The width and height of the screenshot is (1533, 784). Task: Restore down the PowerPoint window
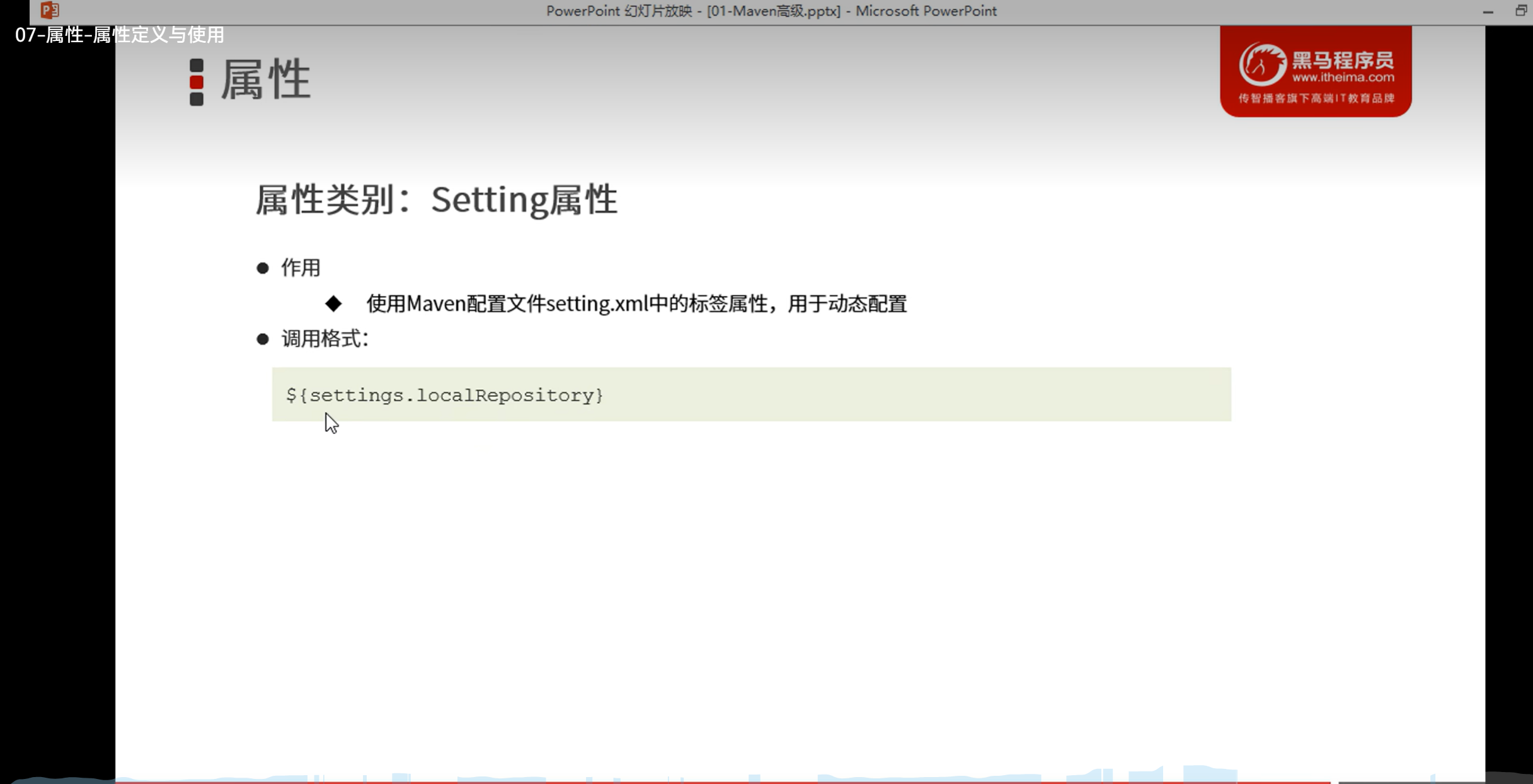1520,11
